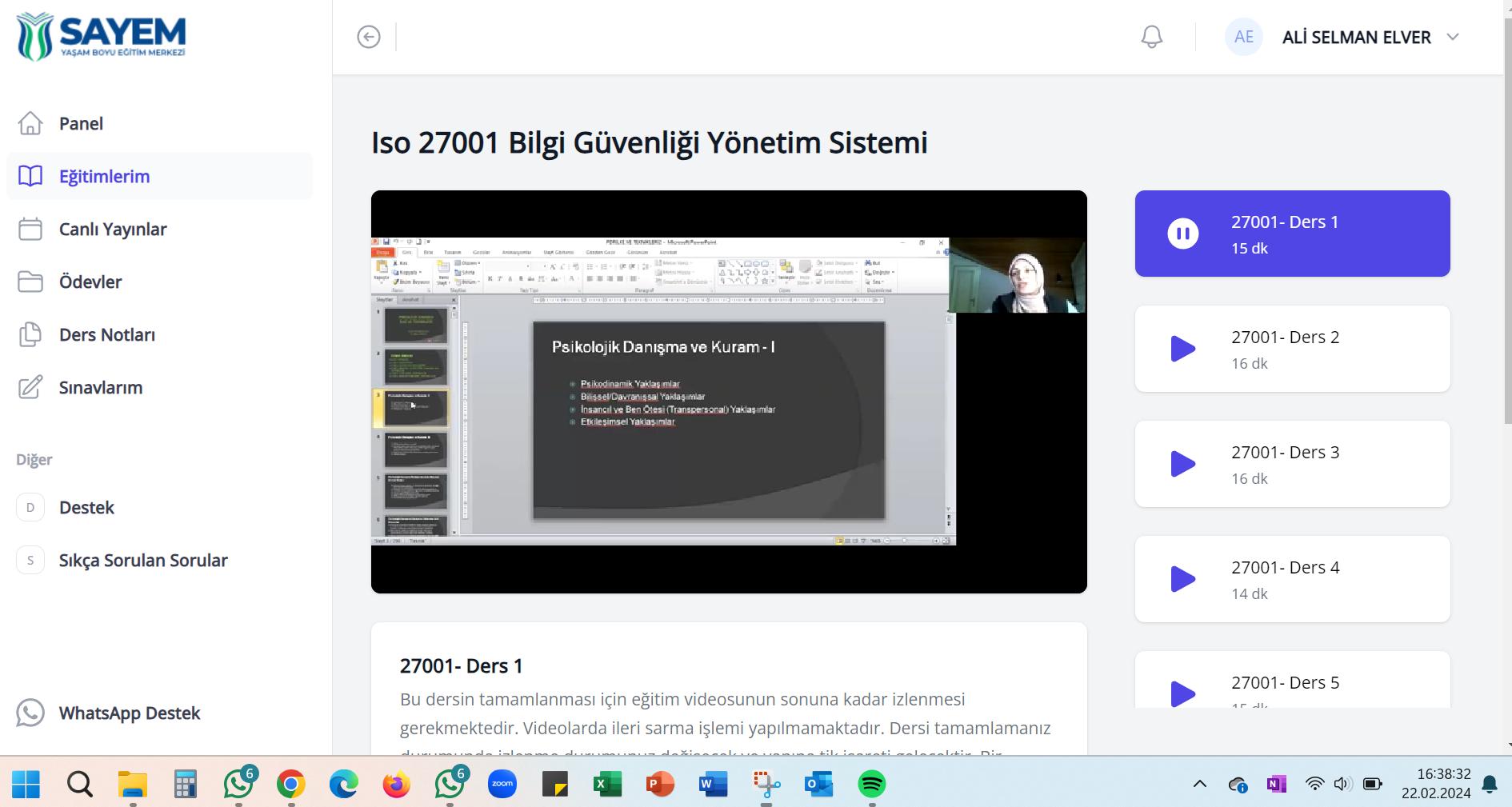Open Firefox from the taskbar
Viewport: 1512px width, 807px height.
(397, 784)
